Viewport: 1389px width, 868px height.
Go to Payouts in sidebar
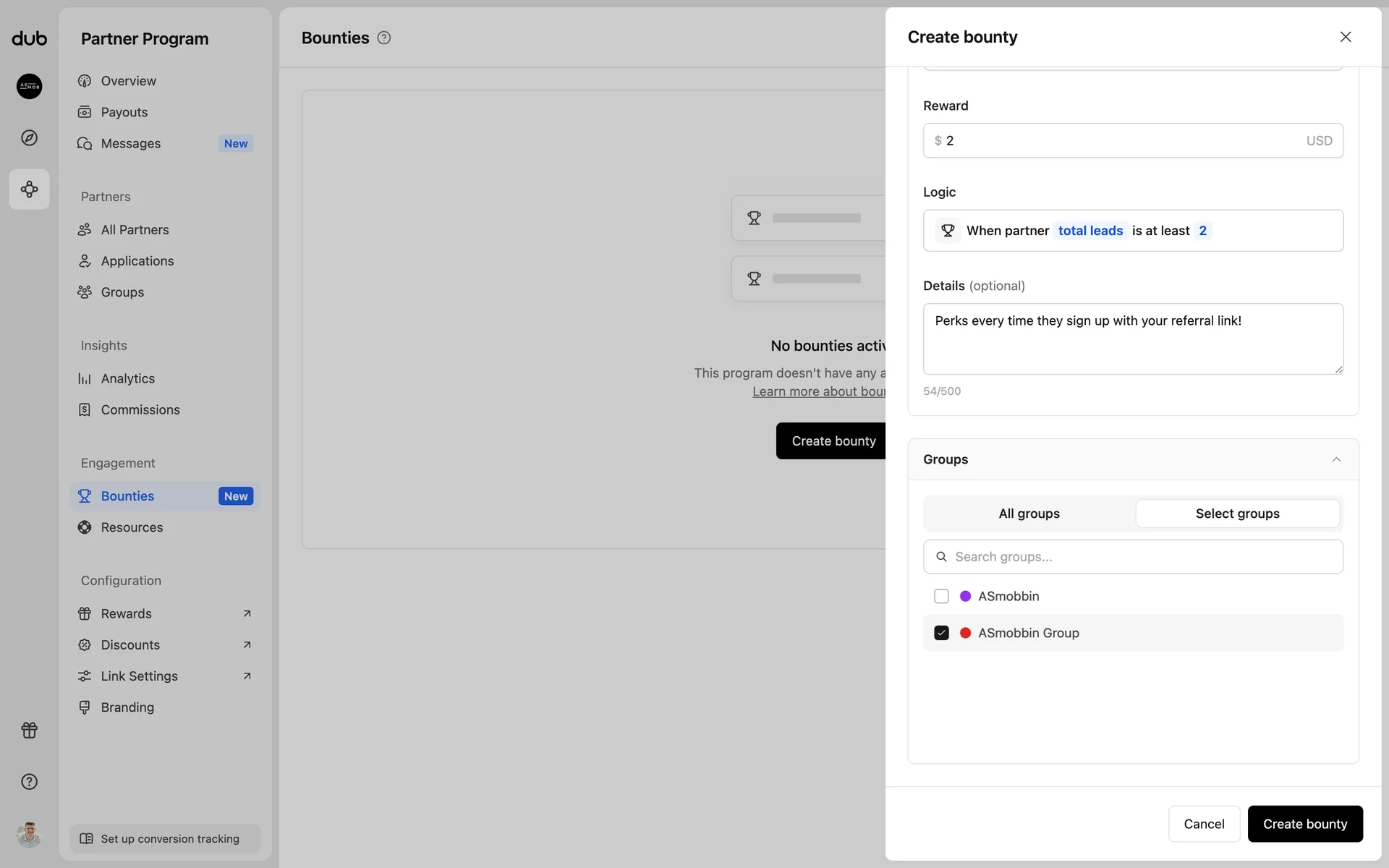[124, 112]
